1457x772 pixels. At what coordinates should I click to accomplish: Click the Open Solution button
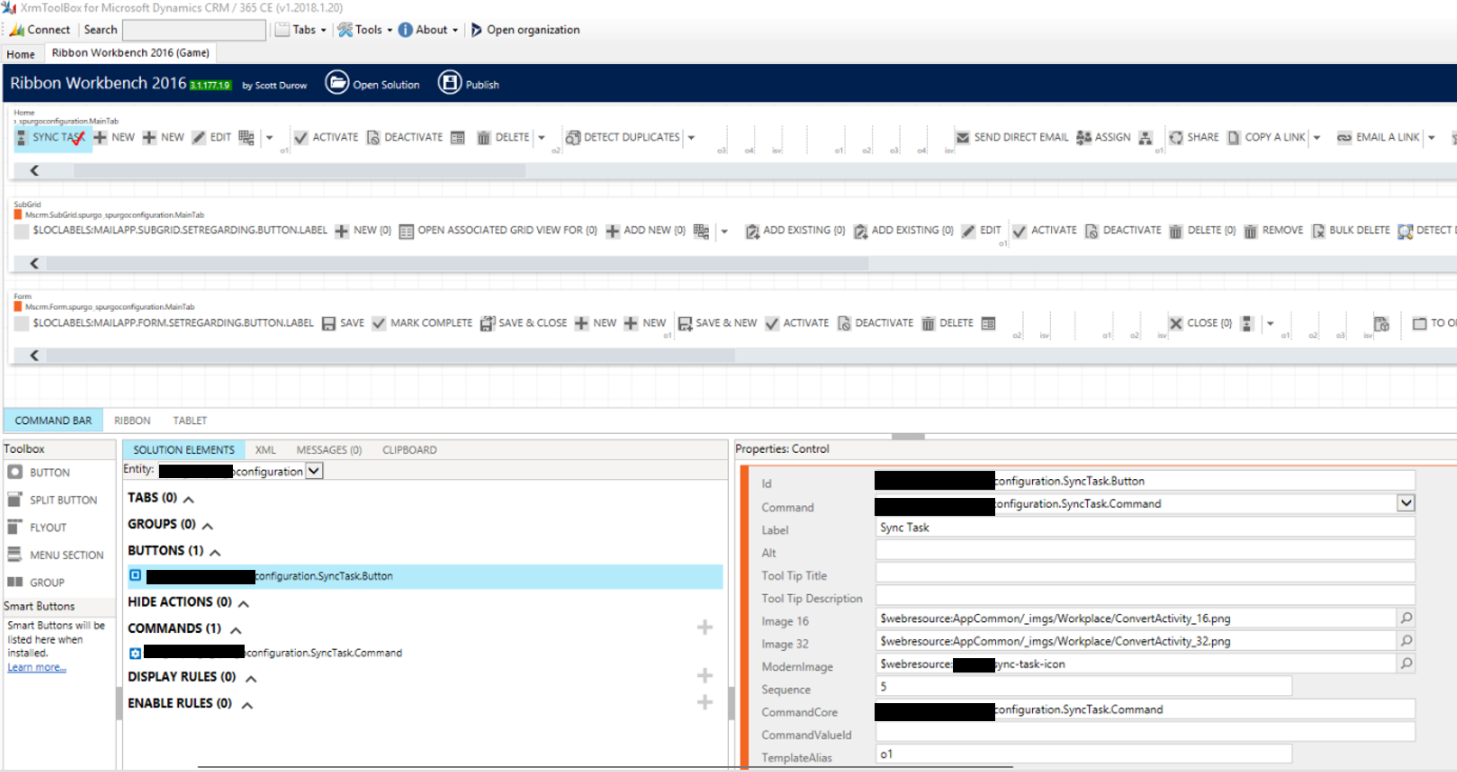pos(373,84)
